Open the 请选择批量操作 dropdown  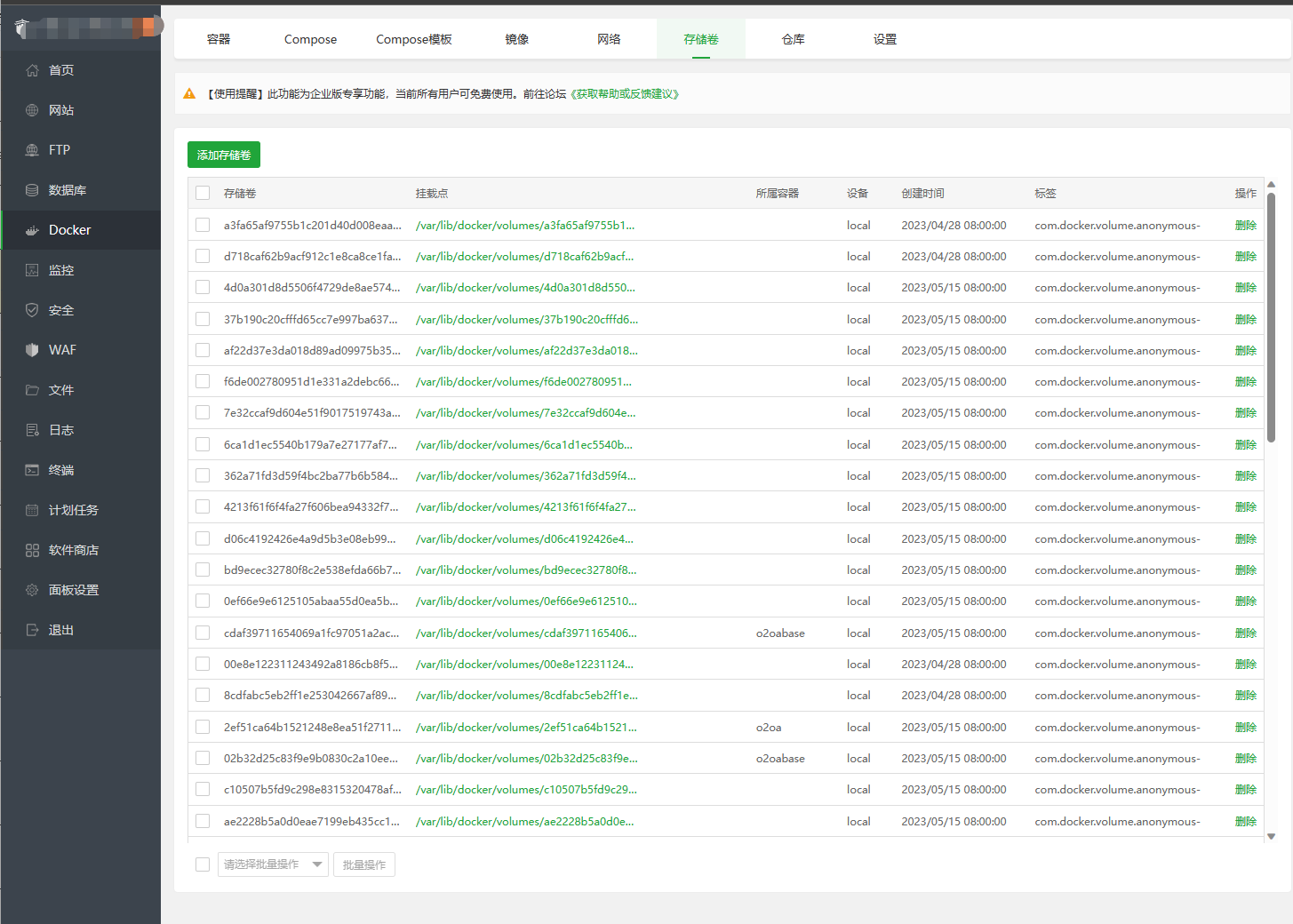point(273,864)
